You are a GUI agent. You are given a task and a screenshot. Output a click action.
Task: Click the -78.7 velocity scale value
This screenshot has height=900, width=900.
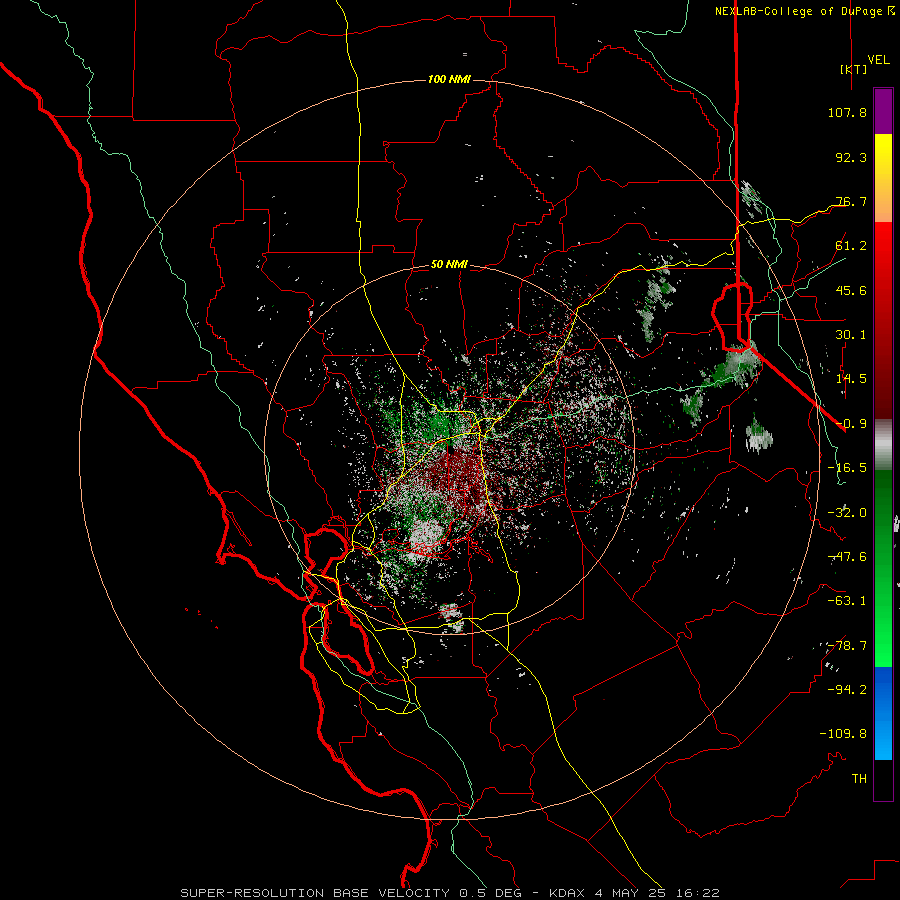(847, 646)
